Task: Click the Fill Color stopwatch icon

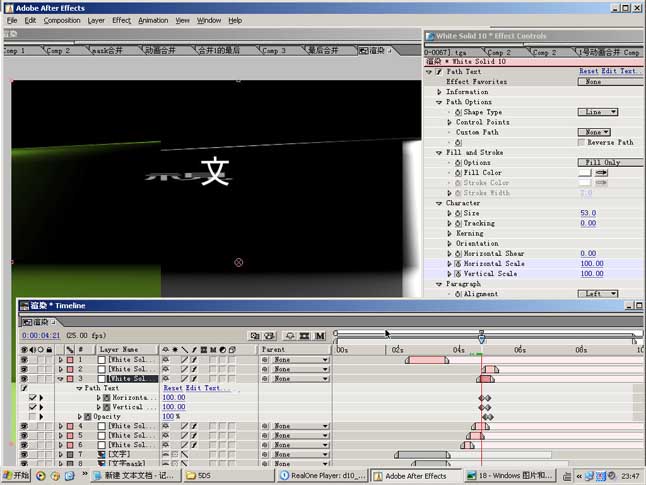Action: [458, 173]
